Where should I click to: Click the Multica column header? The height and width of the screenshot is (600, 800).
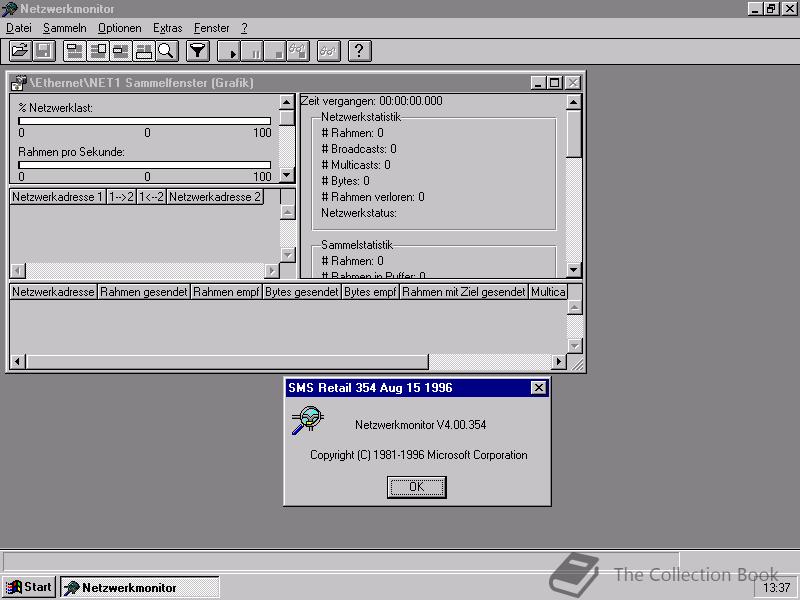pos(548,292)
